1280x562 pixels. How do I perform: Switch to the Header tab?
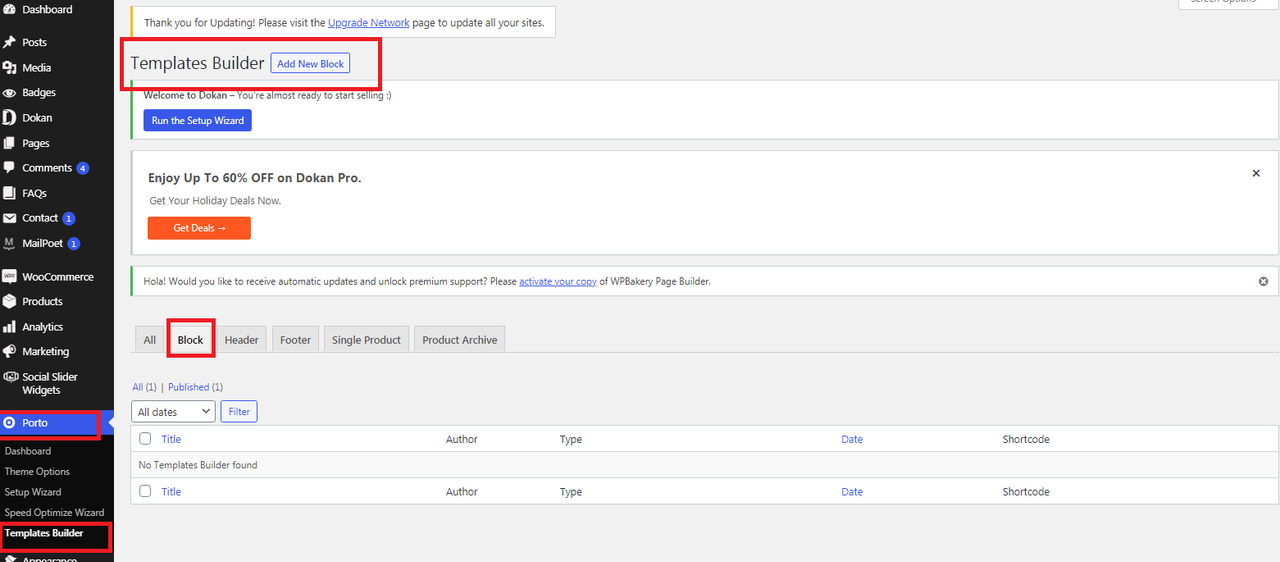[x=241, y=340]
